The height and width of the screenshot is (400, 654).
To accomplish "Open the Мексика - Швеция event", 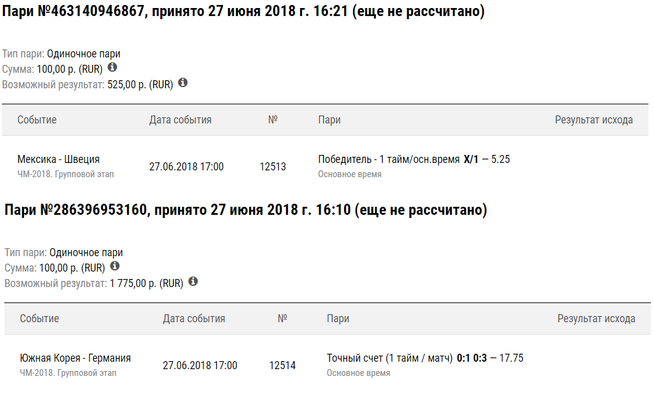I will pyautogui.click(x=59, y=159).
